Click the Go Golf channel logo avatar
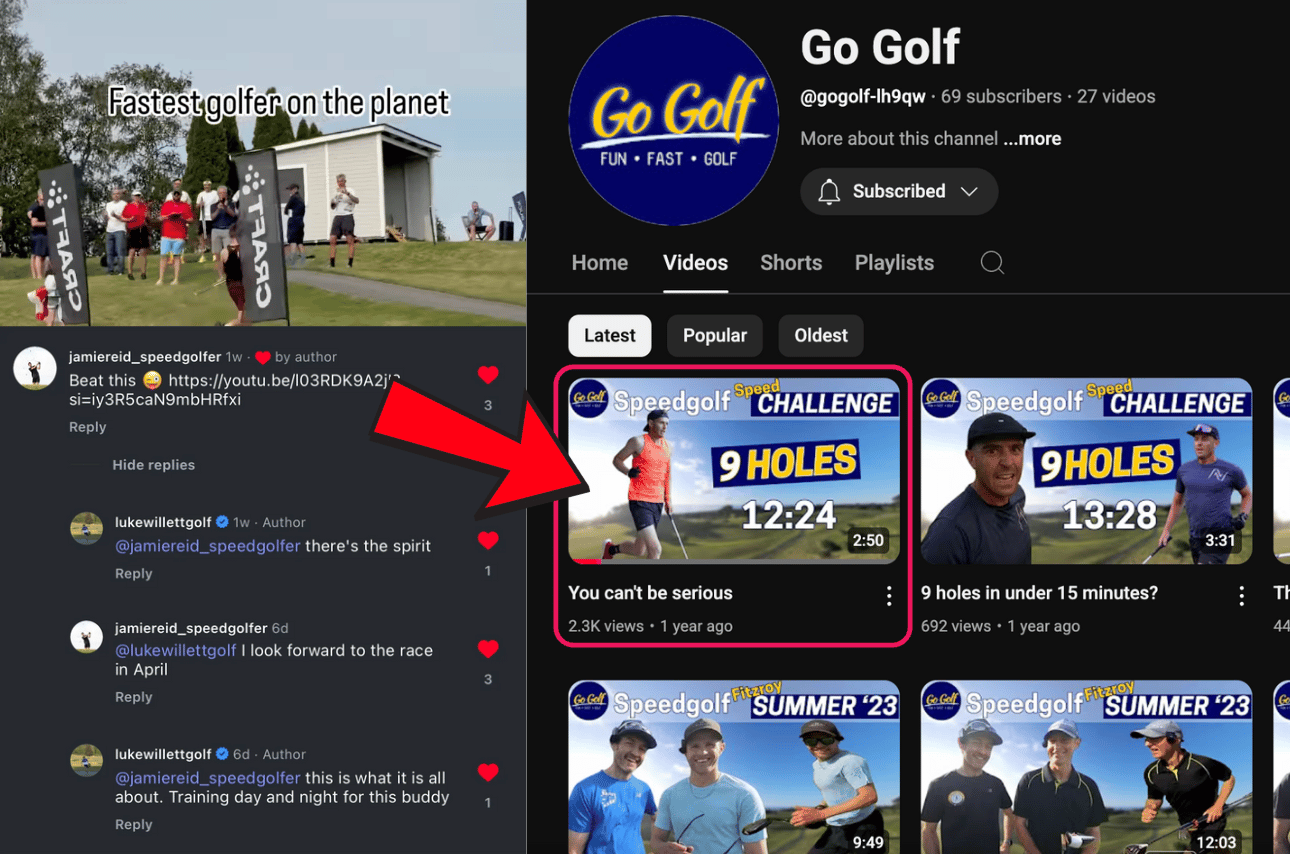Viewport: 1290px width, 854px height. click(673, 121)
